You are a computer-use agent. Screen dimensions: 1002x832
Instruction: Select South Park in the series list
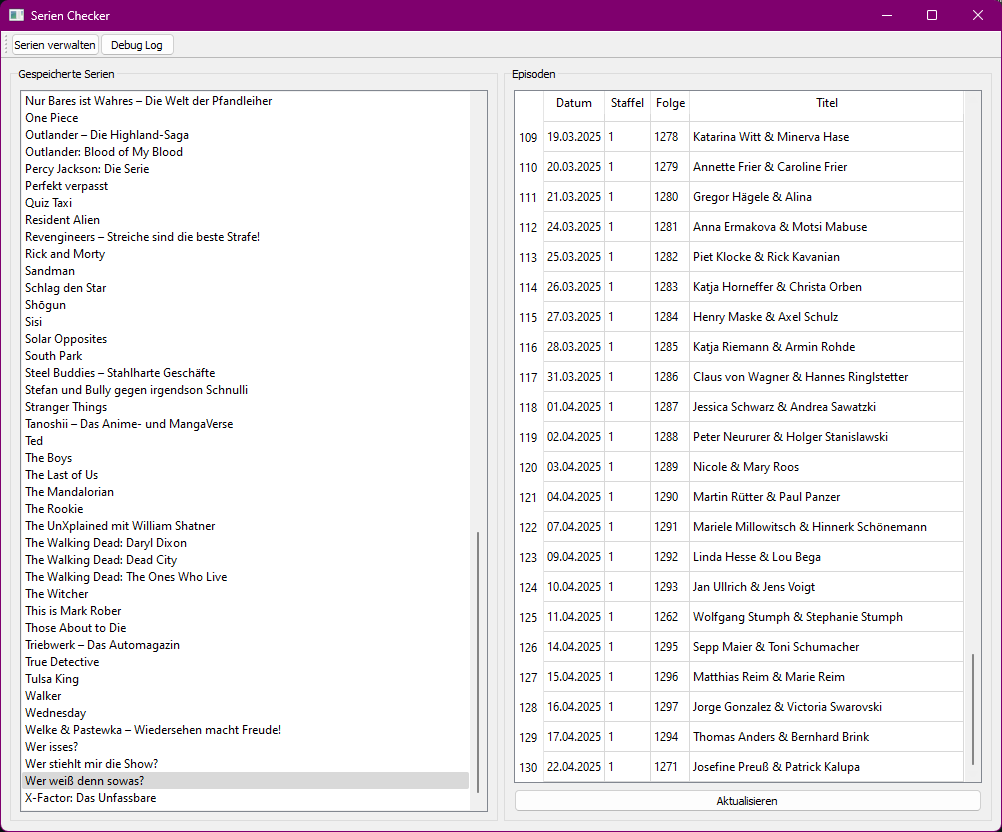54,356
